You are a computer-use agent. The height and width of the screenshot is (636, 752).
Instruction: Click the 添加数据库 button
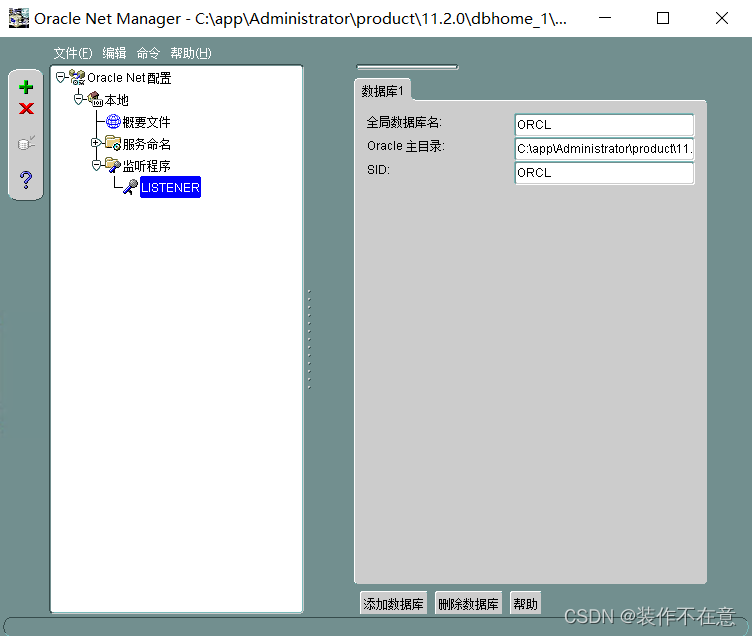click(393, 603)
